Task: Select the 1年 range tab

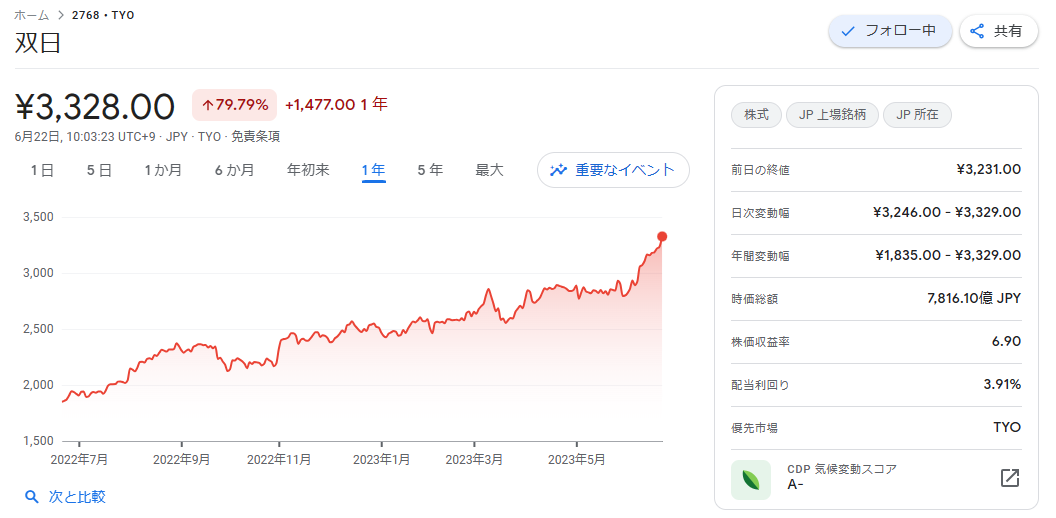Action: click(373, 170)
